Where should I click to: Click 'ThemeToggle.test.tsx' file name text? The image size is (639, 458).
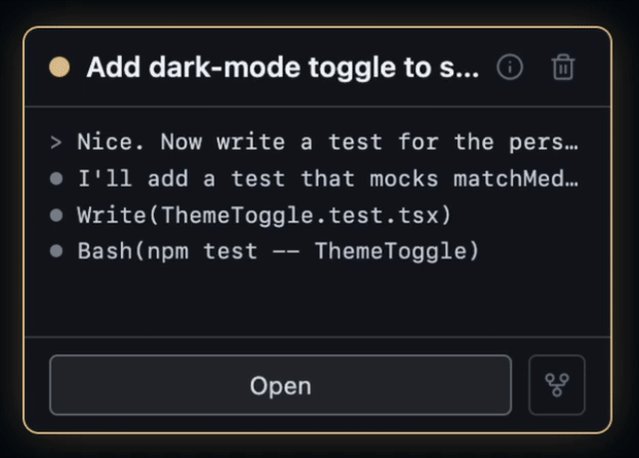click(300, 215)
